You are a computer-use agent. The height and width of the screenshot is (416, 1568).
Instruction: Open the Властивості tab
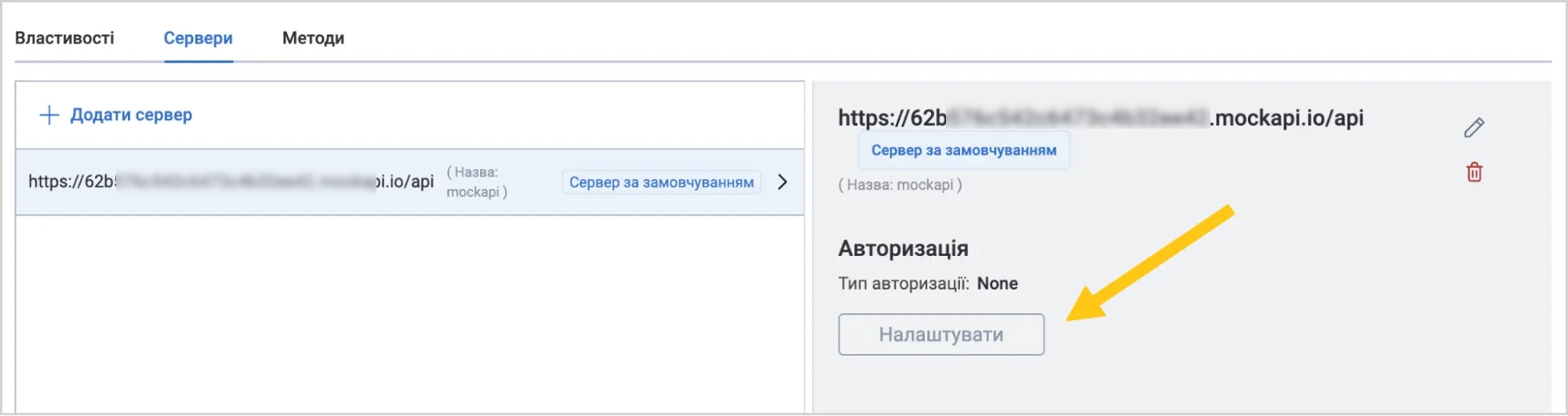pos(64,38)
